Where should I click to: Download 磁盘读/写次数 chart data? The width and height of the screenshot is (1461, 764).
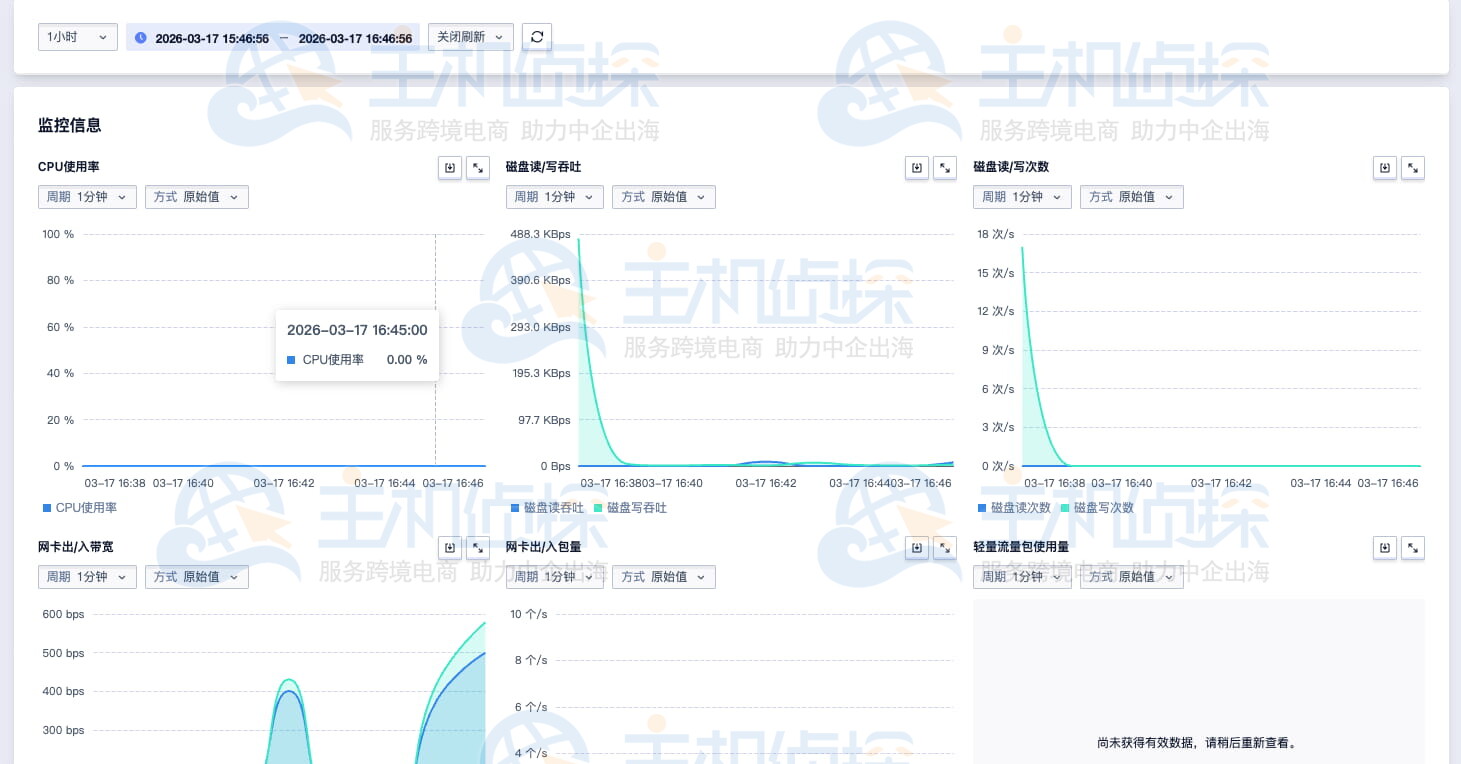1384,168
